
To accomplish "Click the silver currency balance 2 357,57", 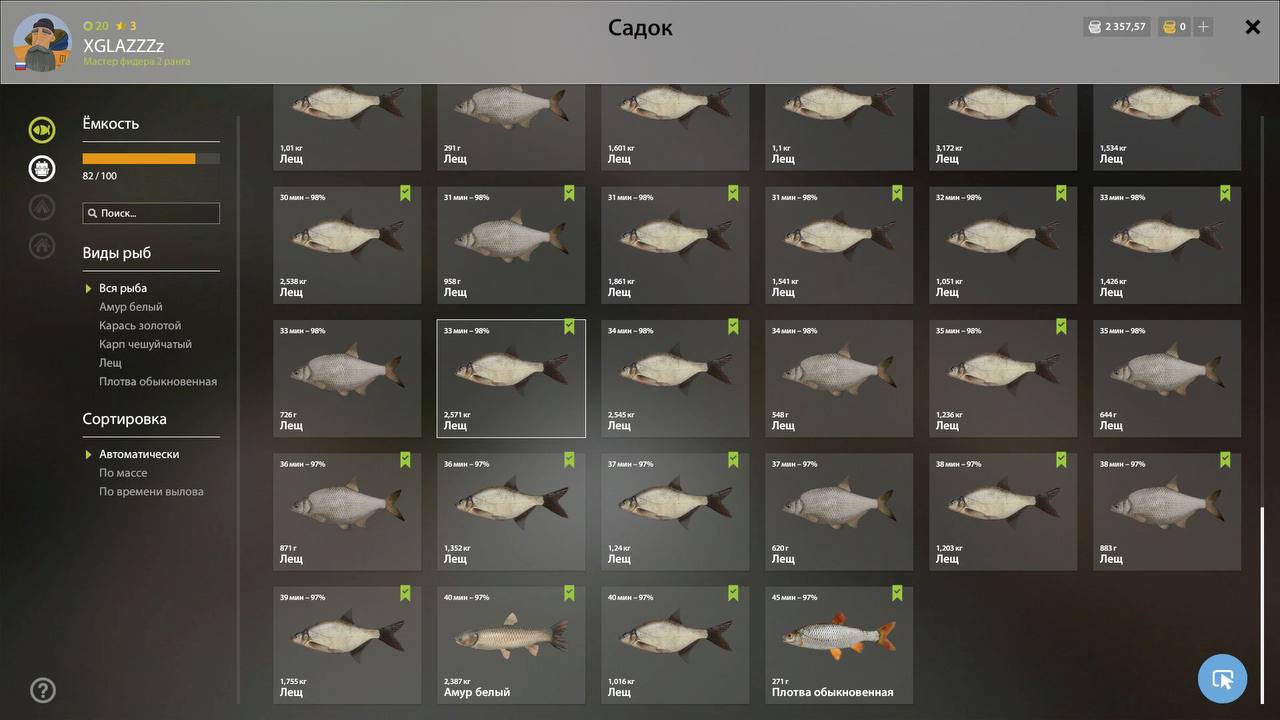I will [x=1117, y=27].
